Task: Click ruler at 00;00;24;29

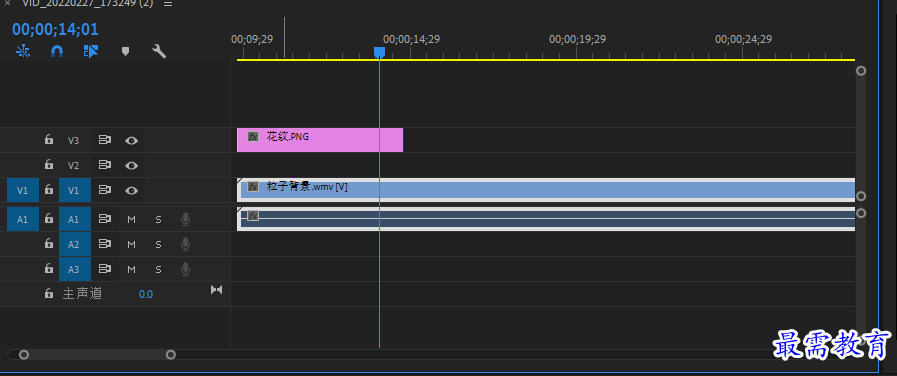Action: point(743,39)
